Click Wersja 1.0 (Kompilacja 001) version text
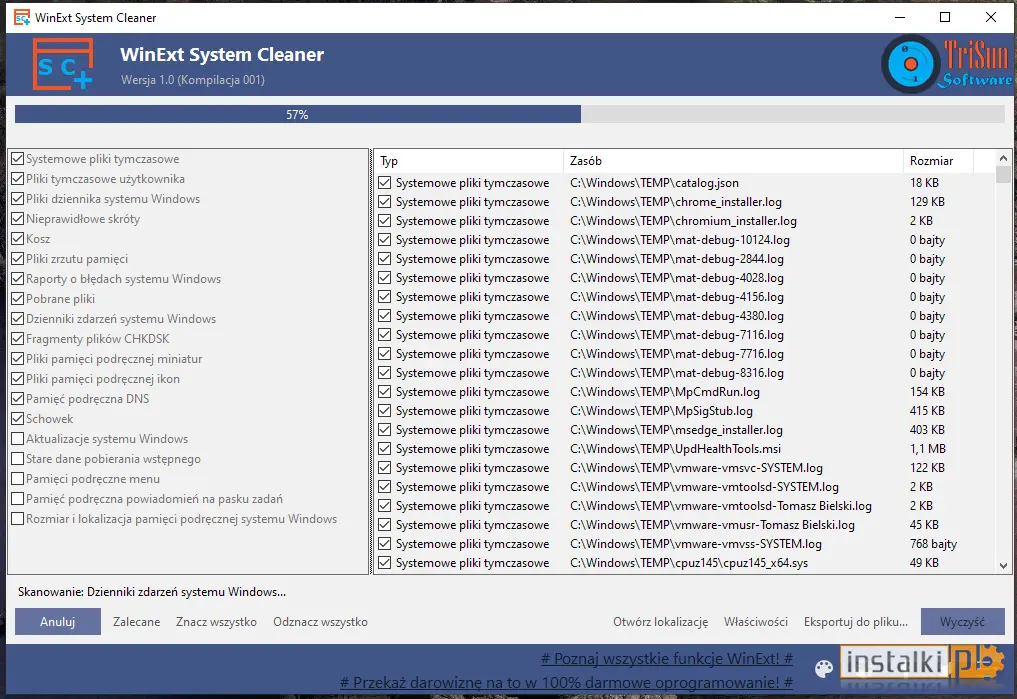 (193, 80)
